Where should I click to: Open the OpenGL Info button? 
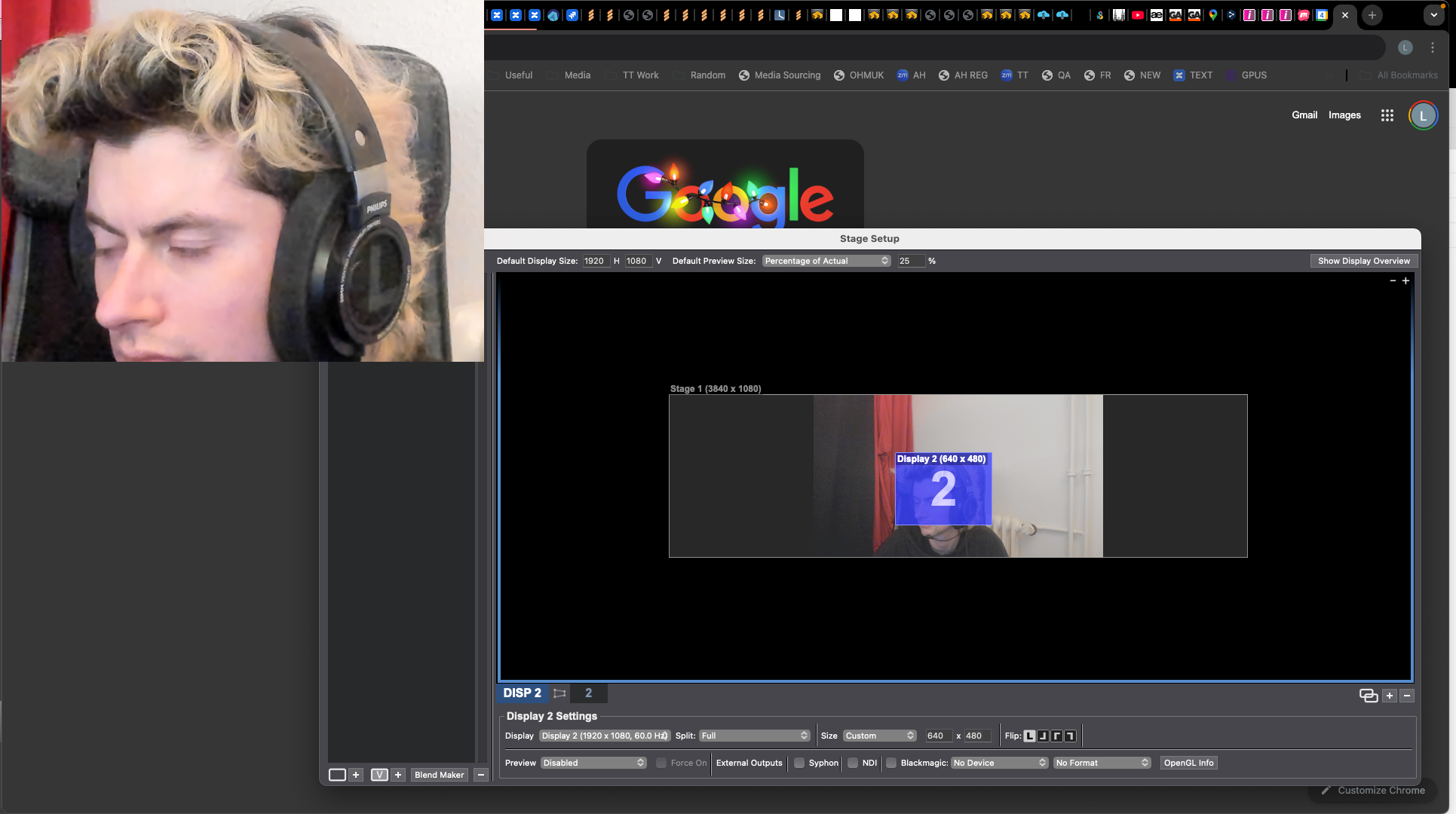(x=1188, y=763)
